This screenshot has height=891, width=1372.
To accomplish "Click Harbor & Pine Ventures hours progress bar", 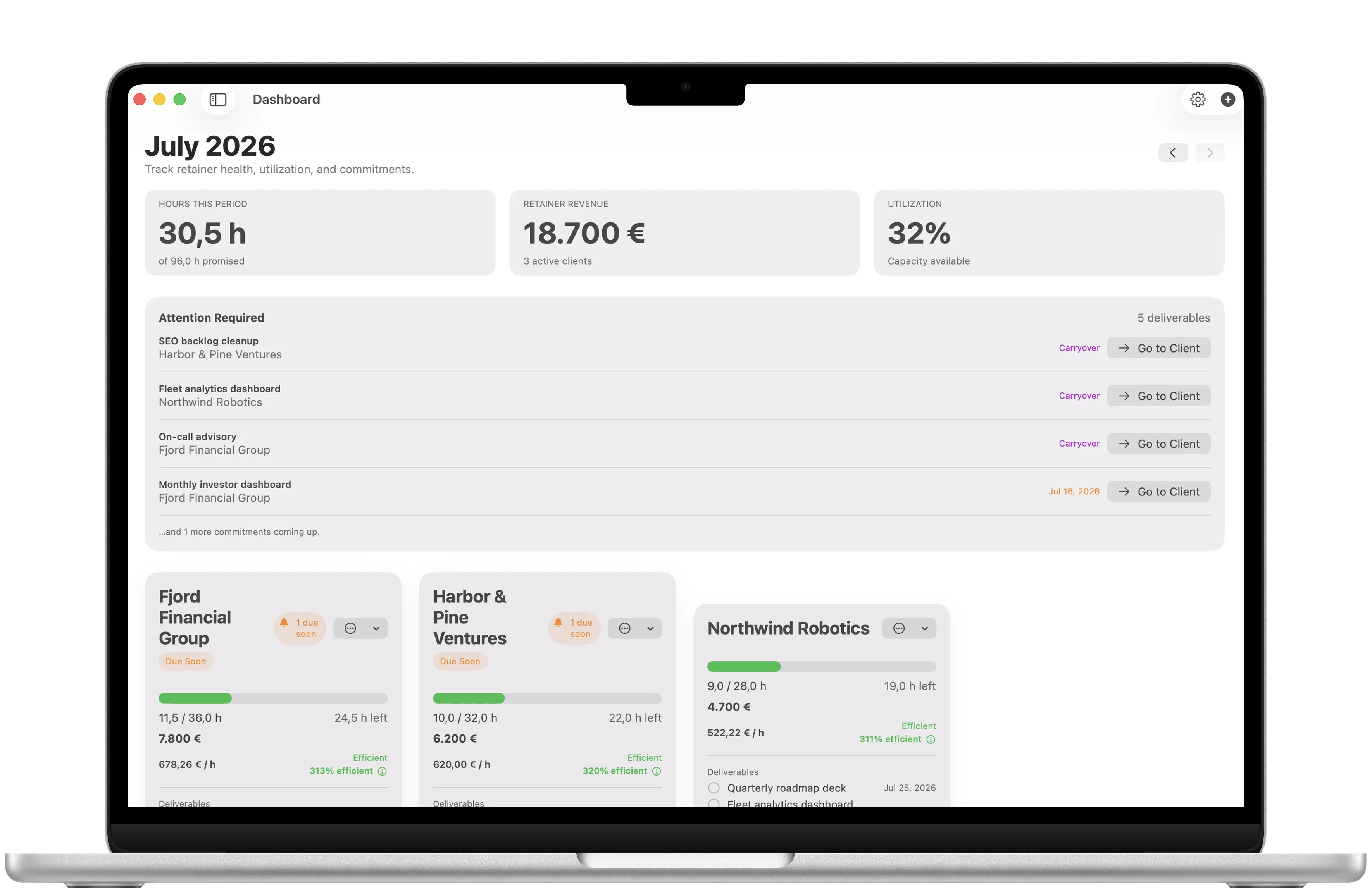I will 547,698.
